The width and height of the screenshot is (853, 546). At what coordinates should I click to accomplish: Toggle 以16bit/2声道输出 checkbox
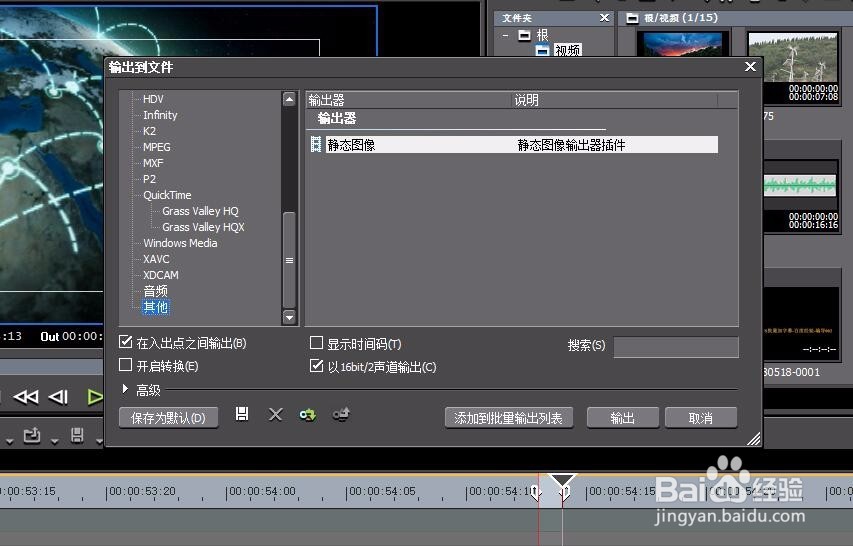coord(316,365)
